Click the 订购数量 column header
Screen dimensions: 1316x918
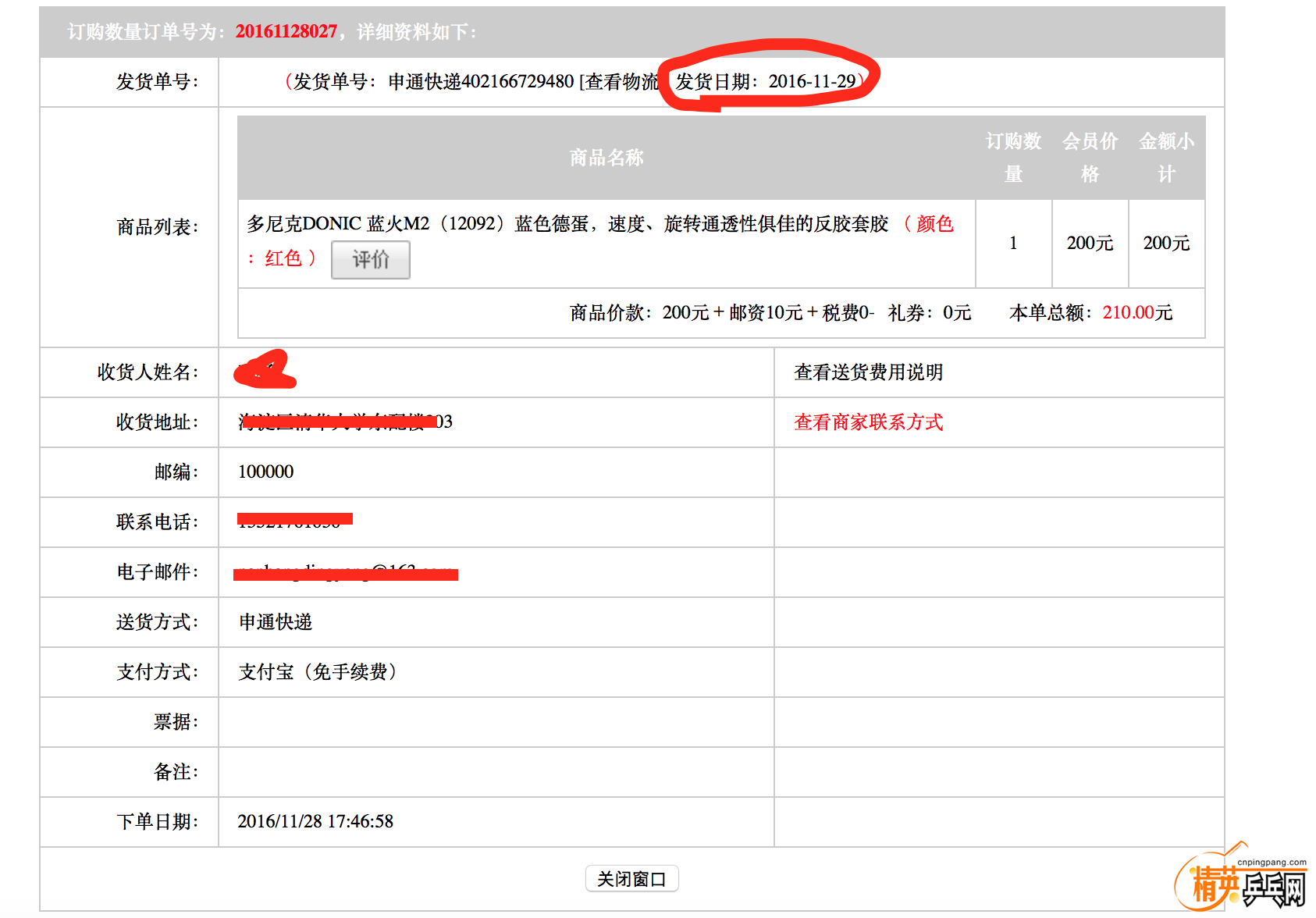[1013, 158]
